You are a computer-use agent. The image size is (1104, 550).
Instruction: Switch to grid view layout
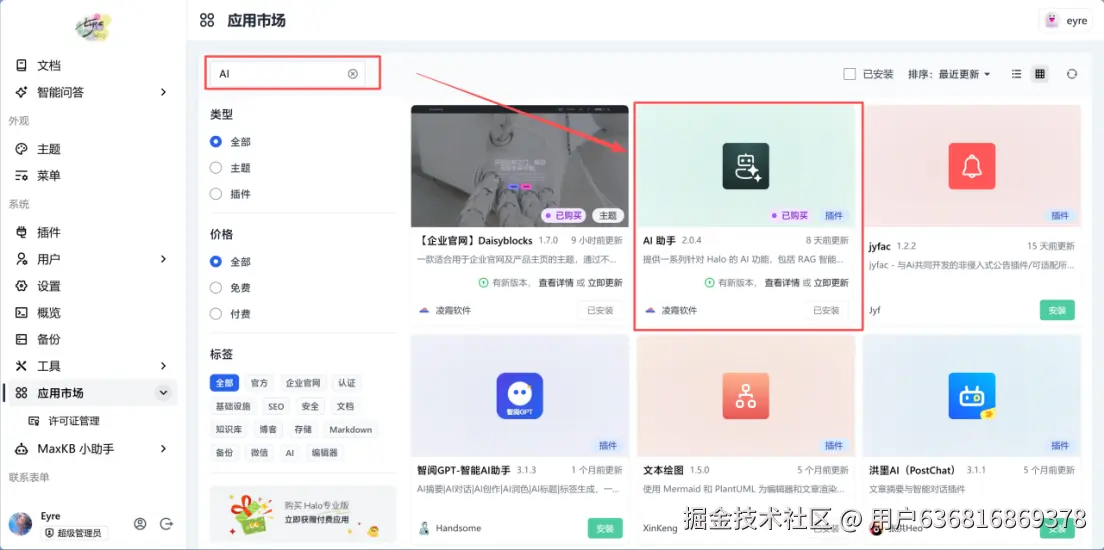(1039, 74)
